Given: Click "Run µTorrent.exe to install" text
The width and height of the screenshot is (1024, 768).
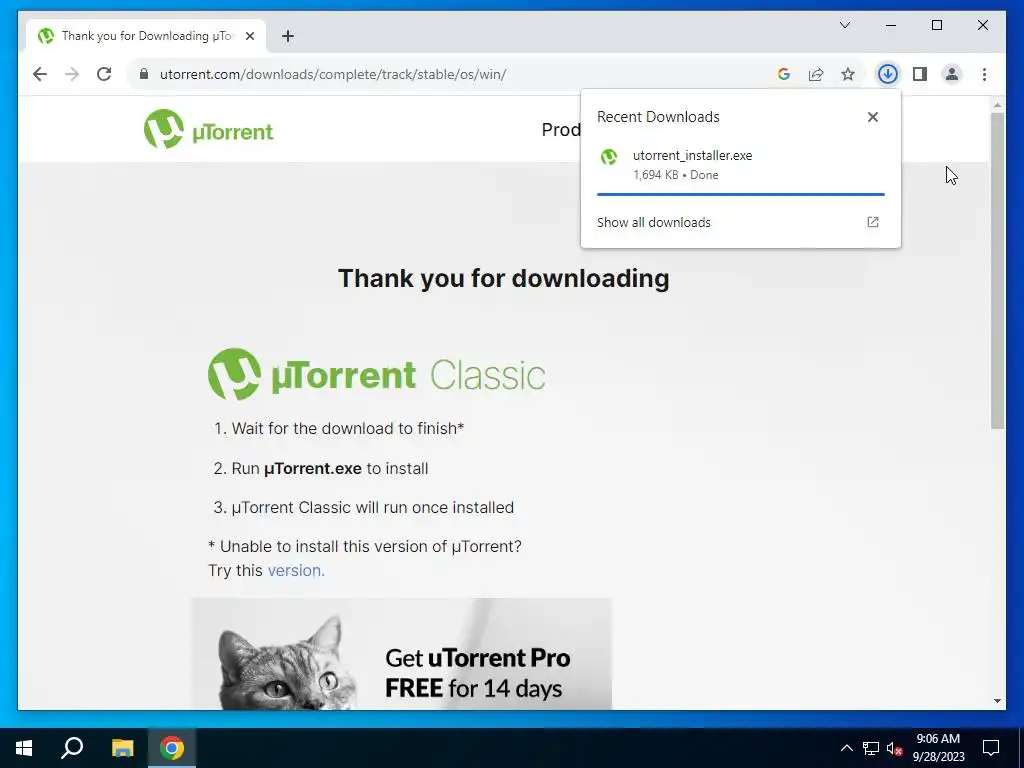Looking at the screenshot, I should click(330, 468).
